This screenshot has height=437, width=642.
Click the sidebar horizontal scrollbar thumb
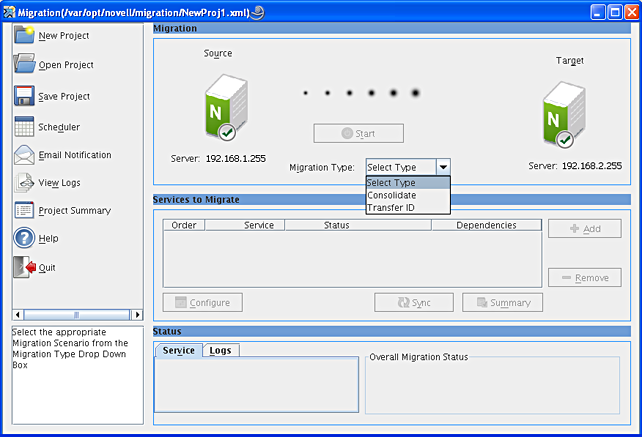tap(77, 315)
